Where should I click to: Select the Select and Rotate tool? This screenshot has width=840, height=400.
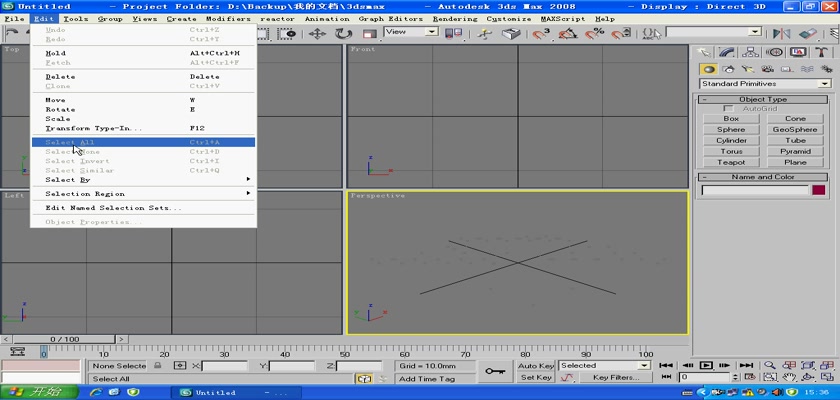pos(343,34)
